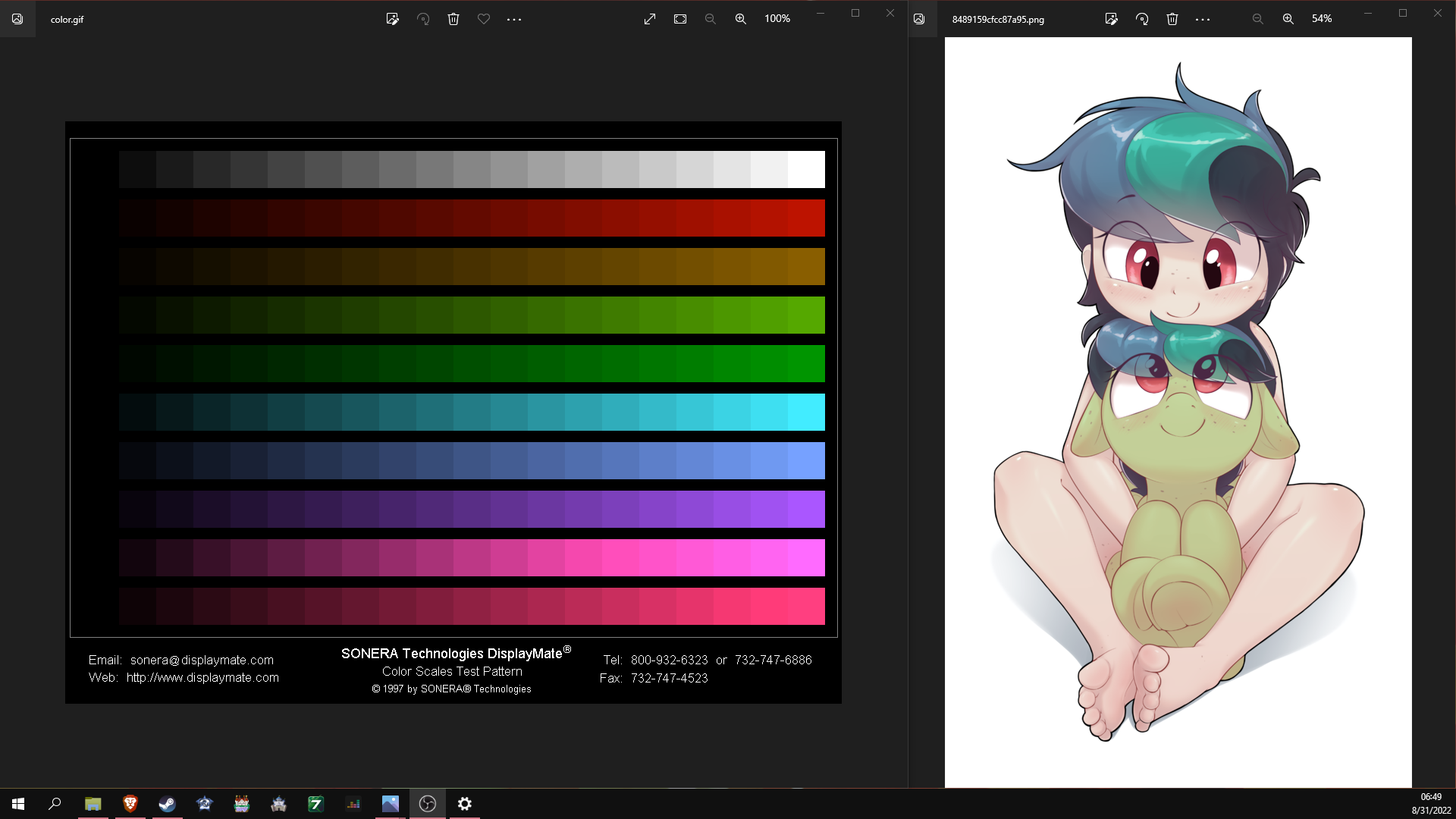Maximize the color.gif window

[855, 14]
